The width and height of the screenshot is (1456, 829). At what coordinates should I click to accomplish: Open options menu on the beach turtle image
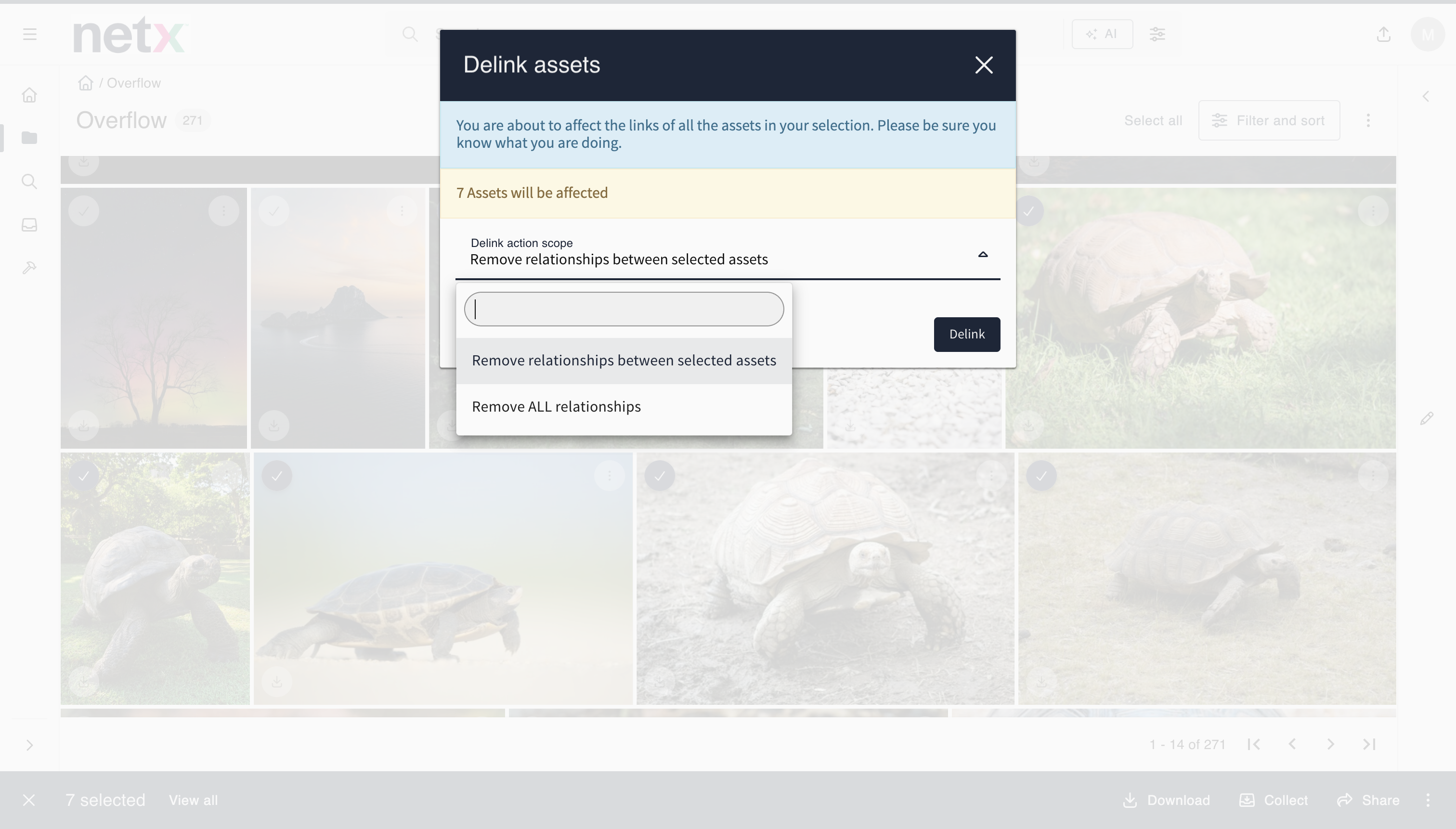609,476
